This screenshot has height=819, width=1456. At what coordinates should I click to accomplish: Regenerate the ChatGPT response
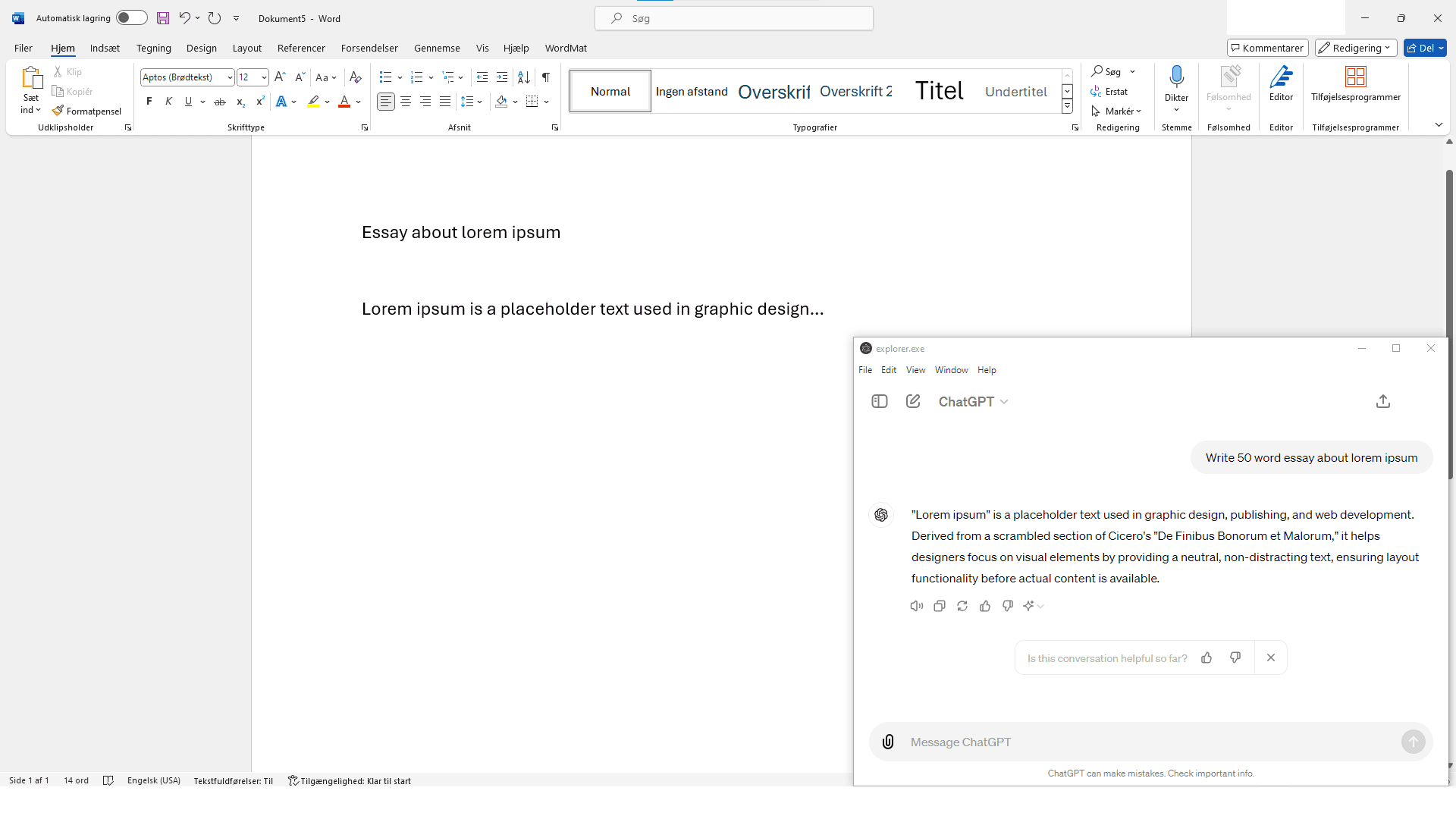click(x=962, y=606)
